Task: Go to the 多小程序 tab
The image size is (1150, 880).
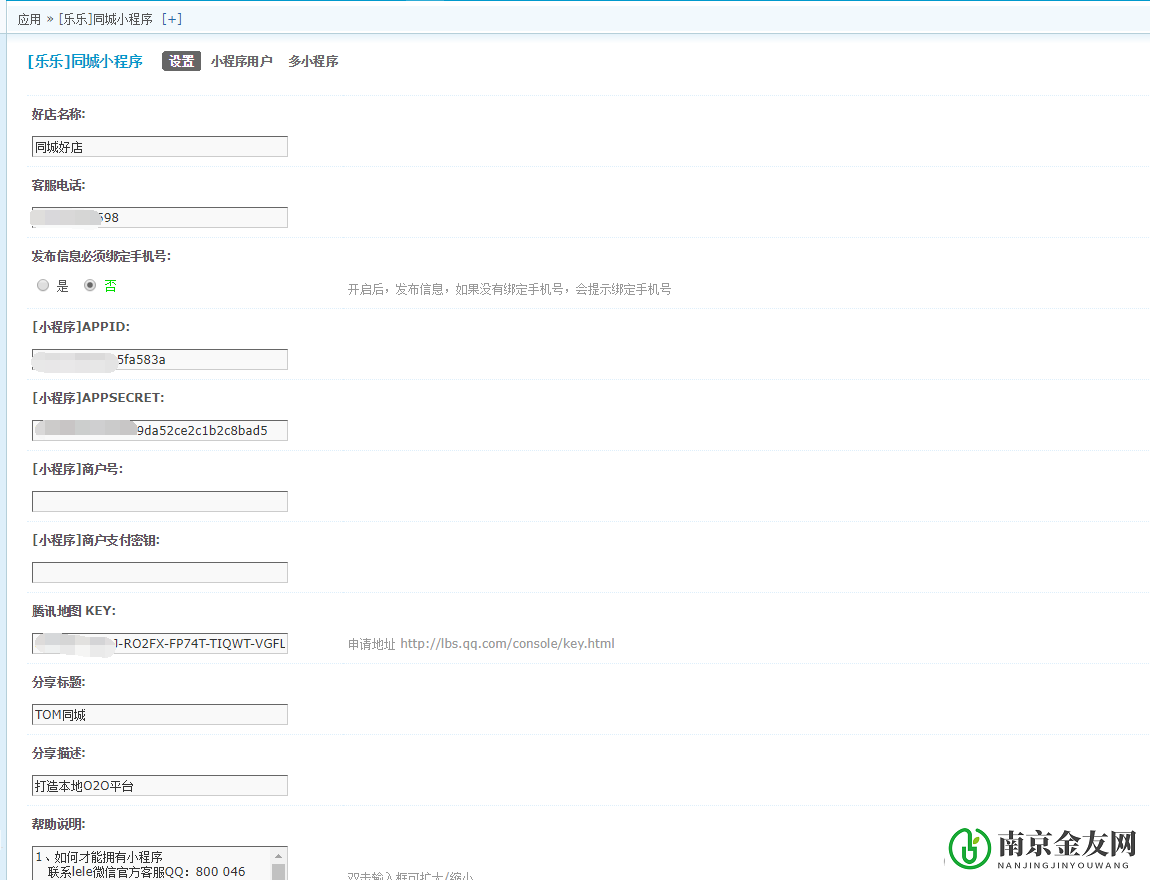Action: tap(313, 61)
